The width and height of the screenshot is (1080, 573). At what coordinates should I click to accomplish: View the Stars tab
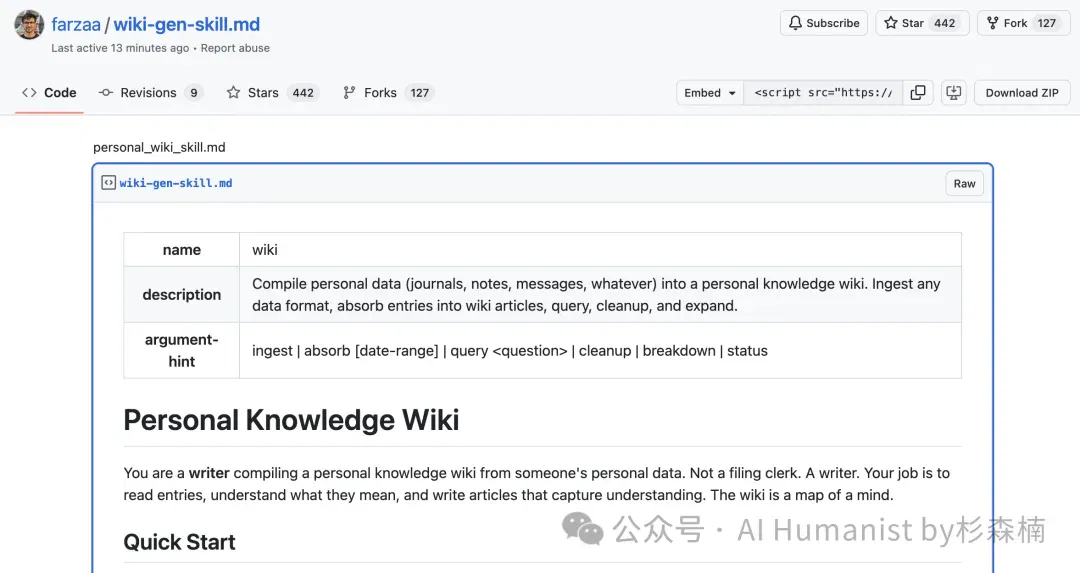pyautogui.click(x=273, y=92)
